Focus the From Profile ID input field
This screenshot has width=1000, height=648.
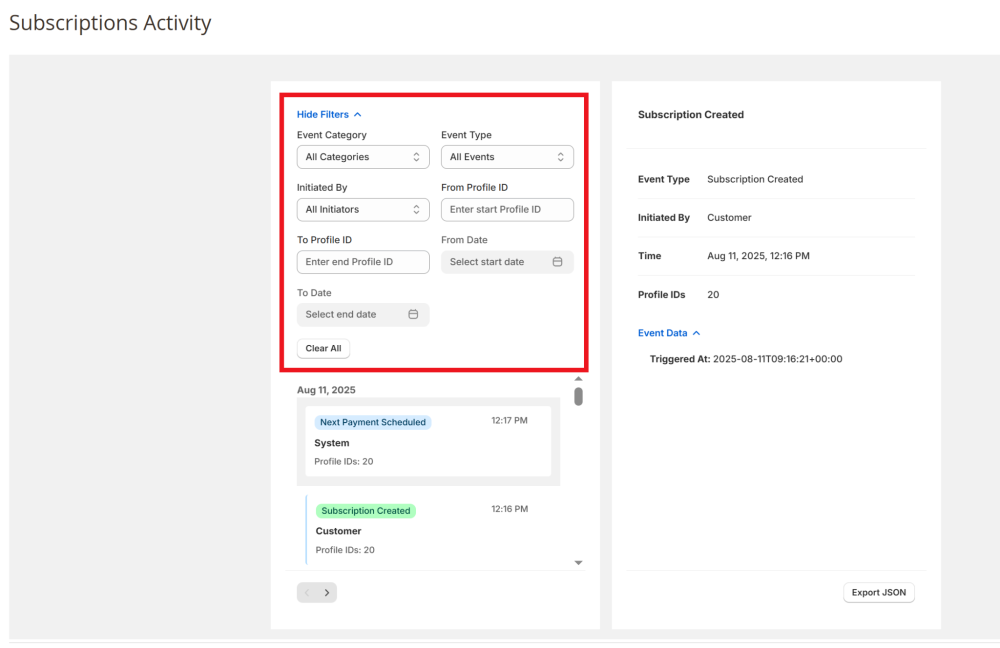pyautogui.click(x=507, y=209)
